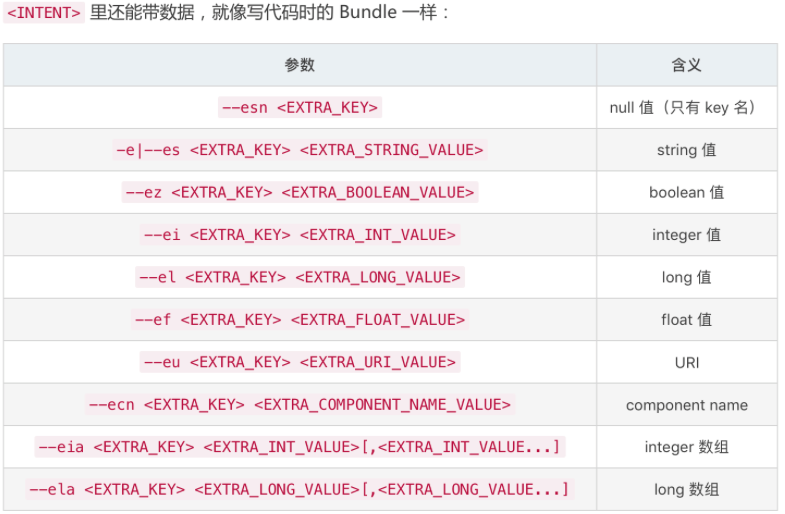Click the 'URI' meaning cell
This screenshot has width=785, height=514.
(686, 362)
